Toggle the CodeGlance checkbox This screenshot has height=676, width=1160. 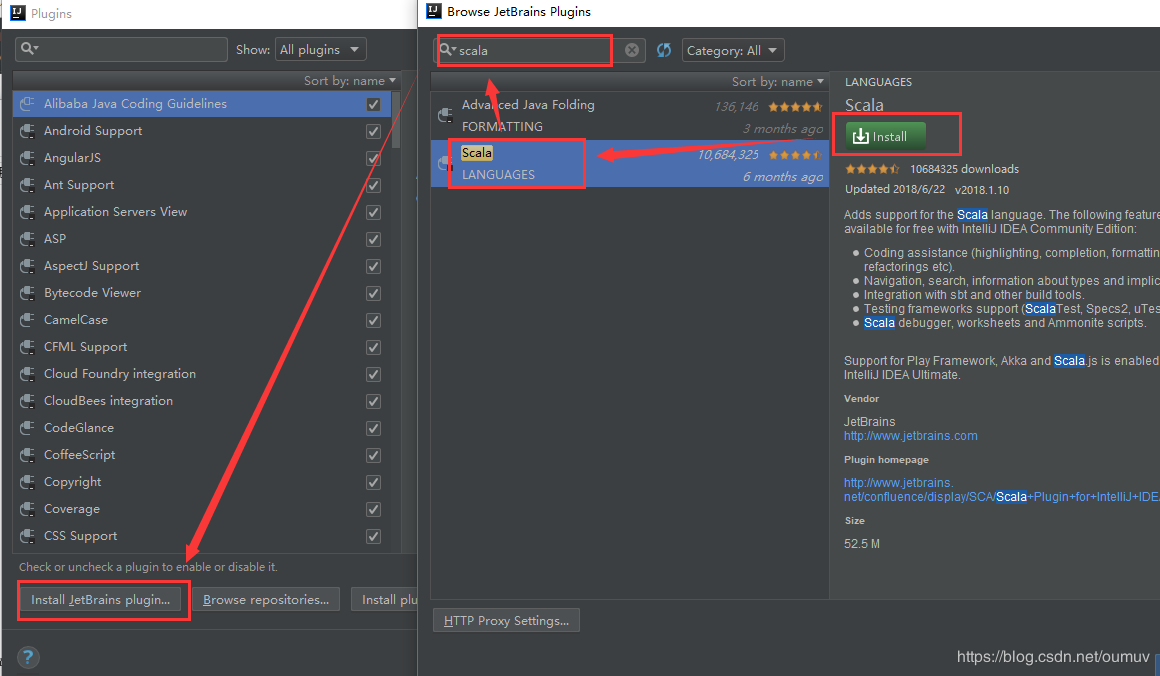click(374, 428)
